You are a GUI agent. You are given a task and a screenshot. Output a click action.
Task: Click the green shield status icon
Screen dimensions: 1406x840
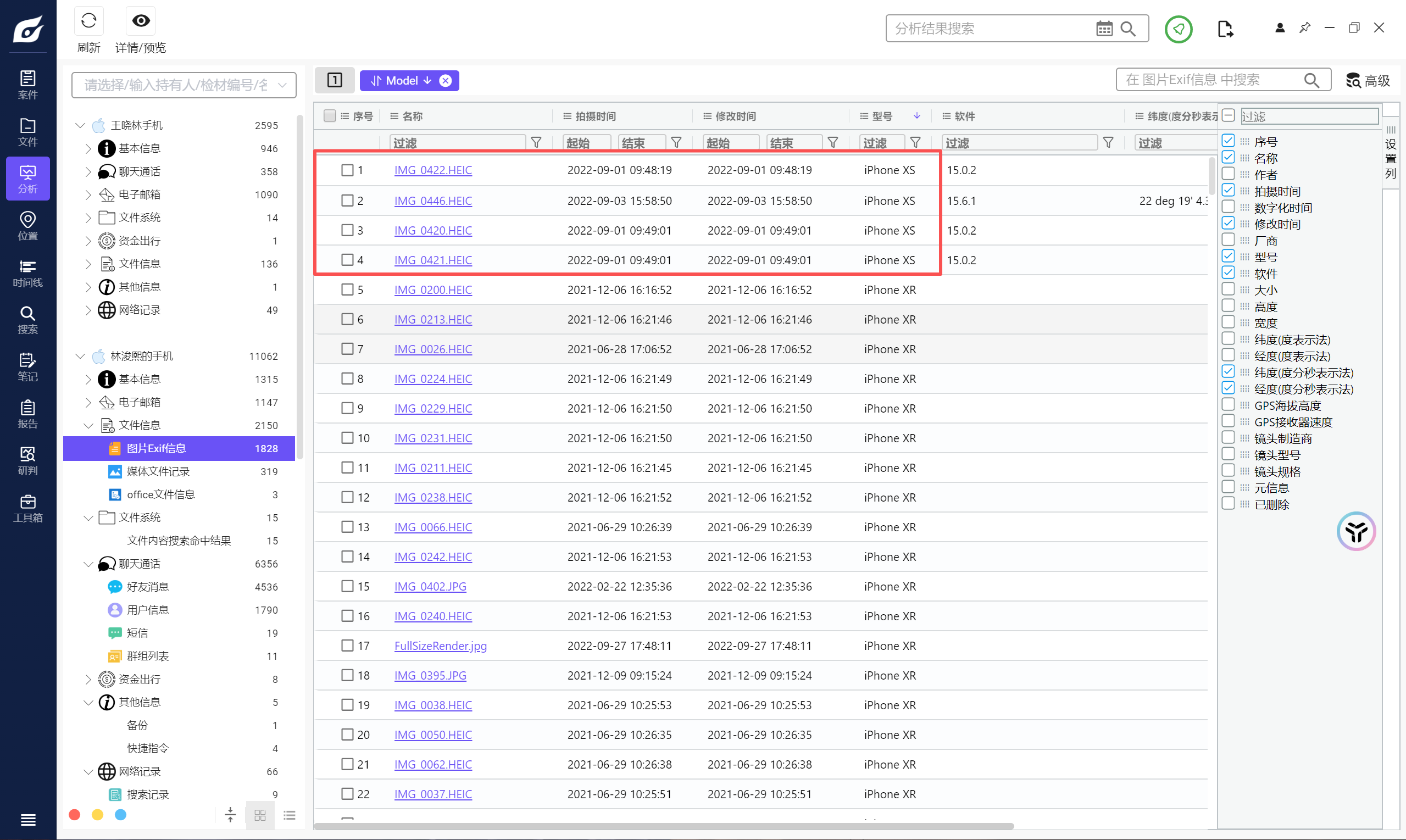pyautogui.click(x=1179, y=29)
